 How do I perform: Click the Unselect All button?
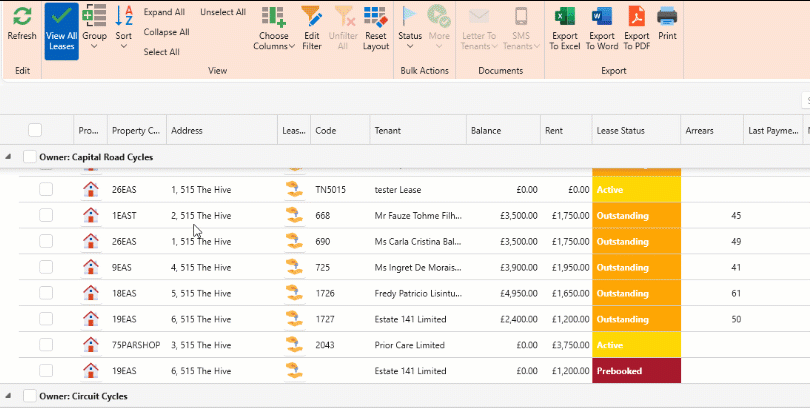(223, 12)
